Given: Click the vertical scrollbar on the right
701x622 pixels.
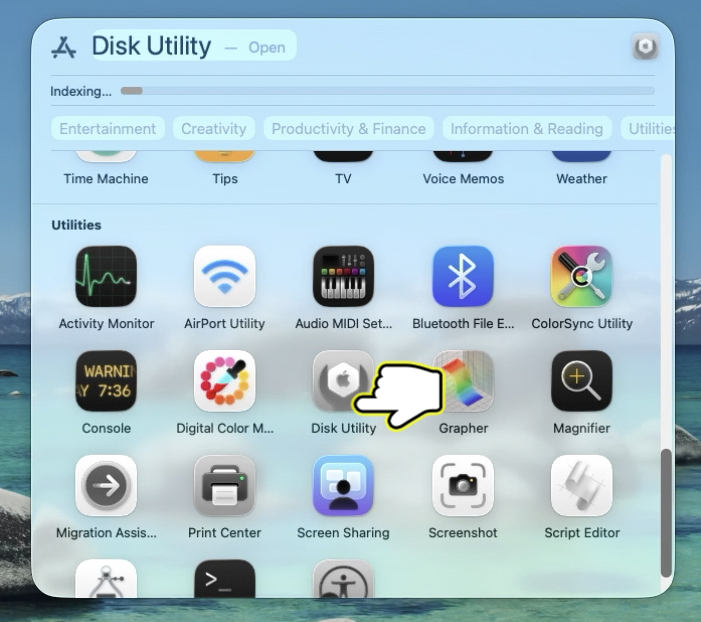Looking at the screenshot, I should click(x=666, y=512).
